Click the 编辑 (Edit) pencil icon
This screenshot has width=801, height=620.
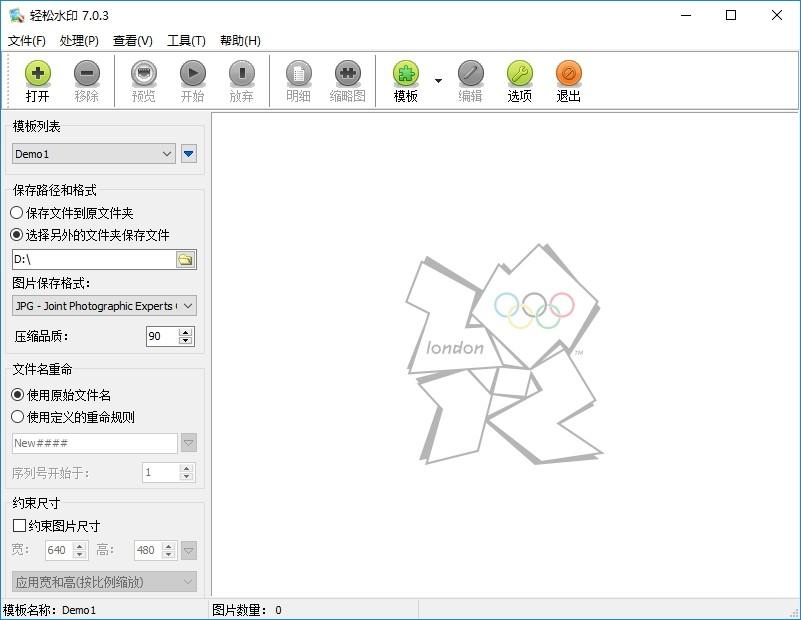tap(470, 74)
